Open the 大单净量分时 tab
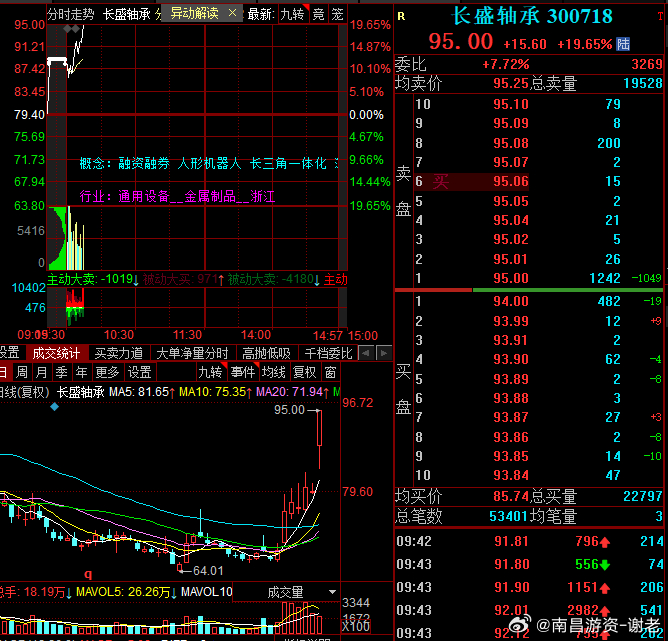Viewport: 668px width, 641px height. (192, 353)
